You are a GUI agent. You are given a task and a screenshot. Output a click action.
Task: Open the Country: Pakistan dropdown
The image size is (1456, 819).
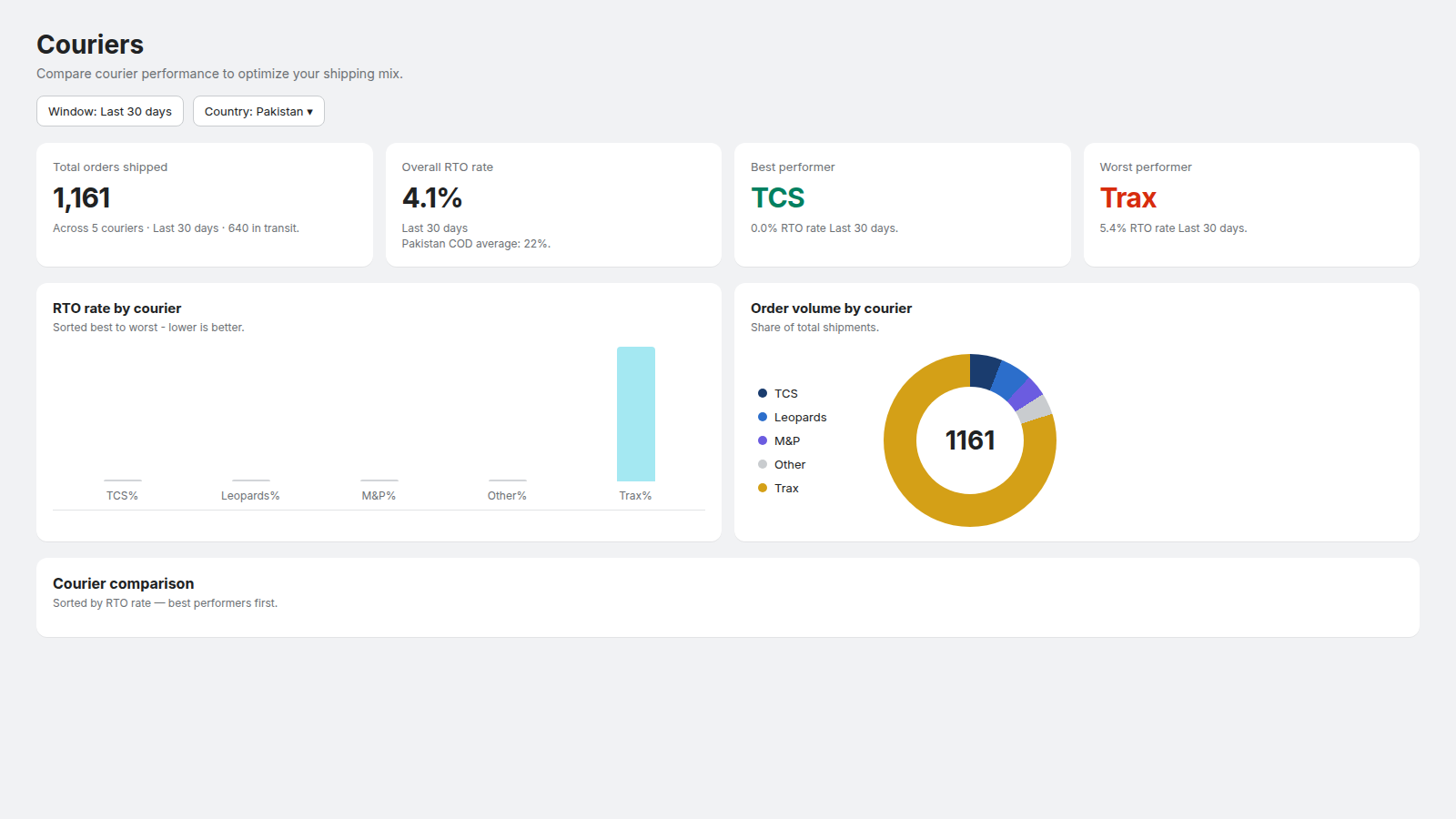pos(258,111)
